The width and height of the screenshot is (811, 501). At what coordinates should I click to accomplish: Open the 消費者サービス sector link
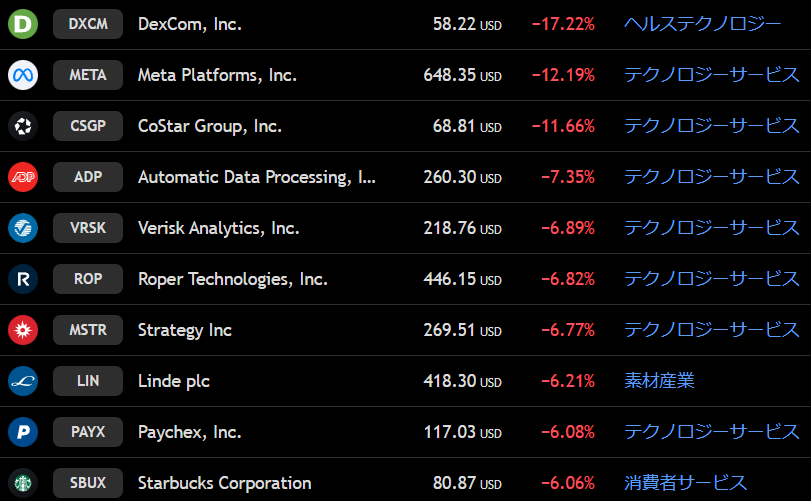[685, 483]
